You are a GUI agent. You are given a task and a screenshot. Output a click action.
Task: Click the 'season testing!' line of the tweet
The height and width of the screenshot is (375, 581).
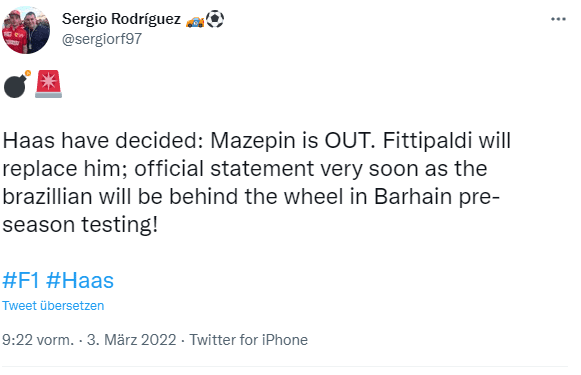80,225
